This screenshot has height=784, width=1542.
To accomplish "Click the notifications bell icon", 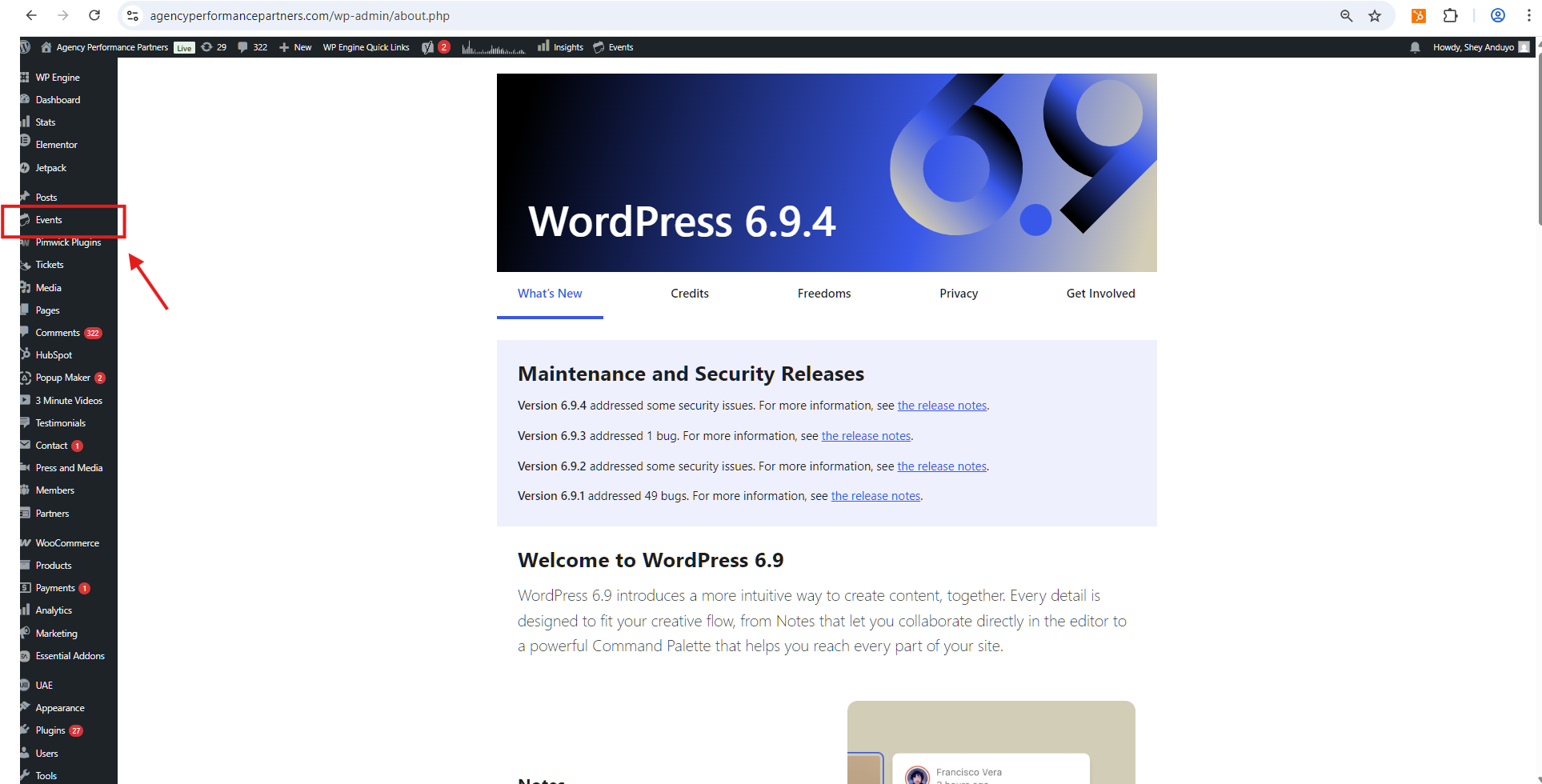I will coord(1415,47).
